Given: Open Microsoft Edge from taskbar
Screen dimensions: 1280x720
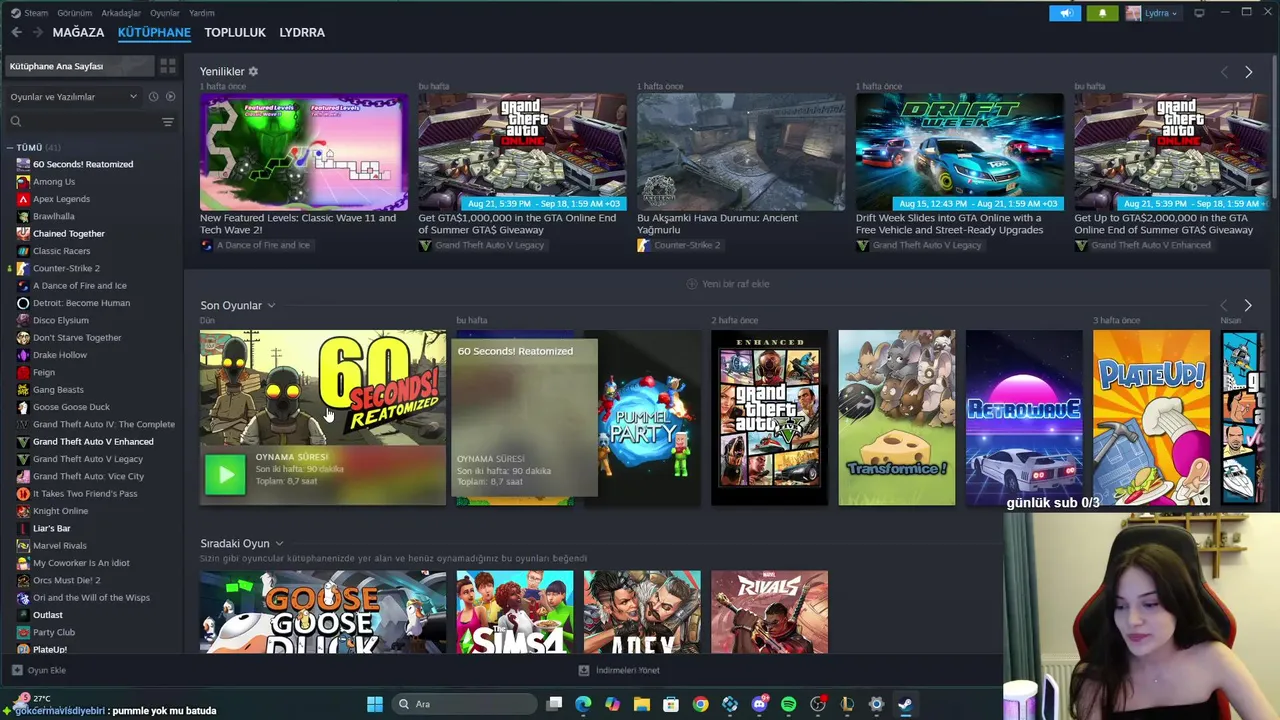Looking at the screenshot, I should (x=583, y=704).
